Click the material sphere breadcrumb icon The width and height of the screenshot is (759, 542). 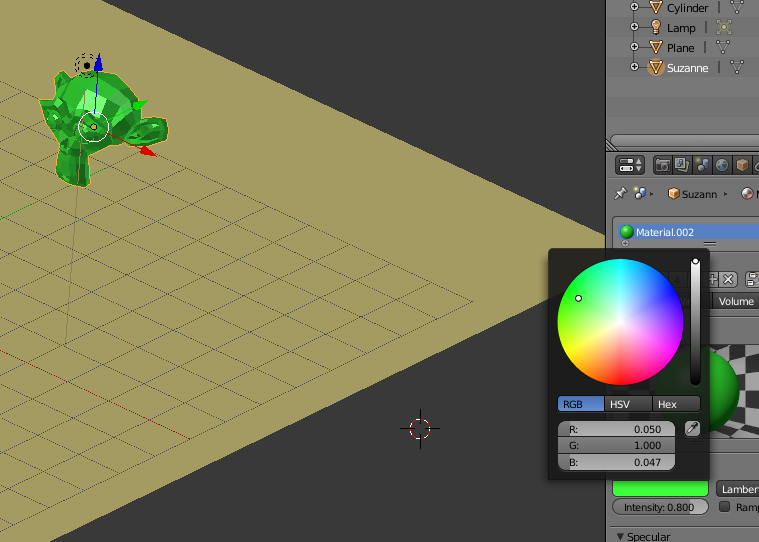pyautogui.click(x=747, y=194)
